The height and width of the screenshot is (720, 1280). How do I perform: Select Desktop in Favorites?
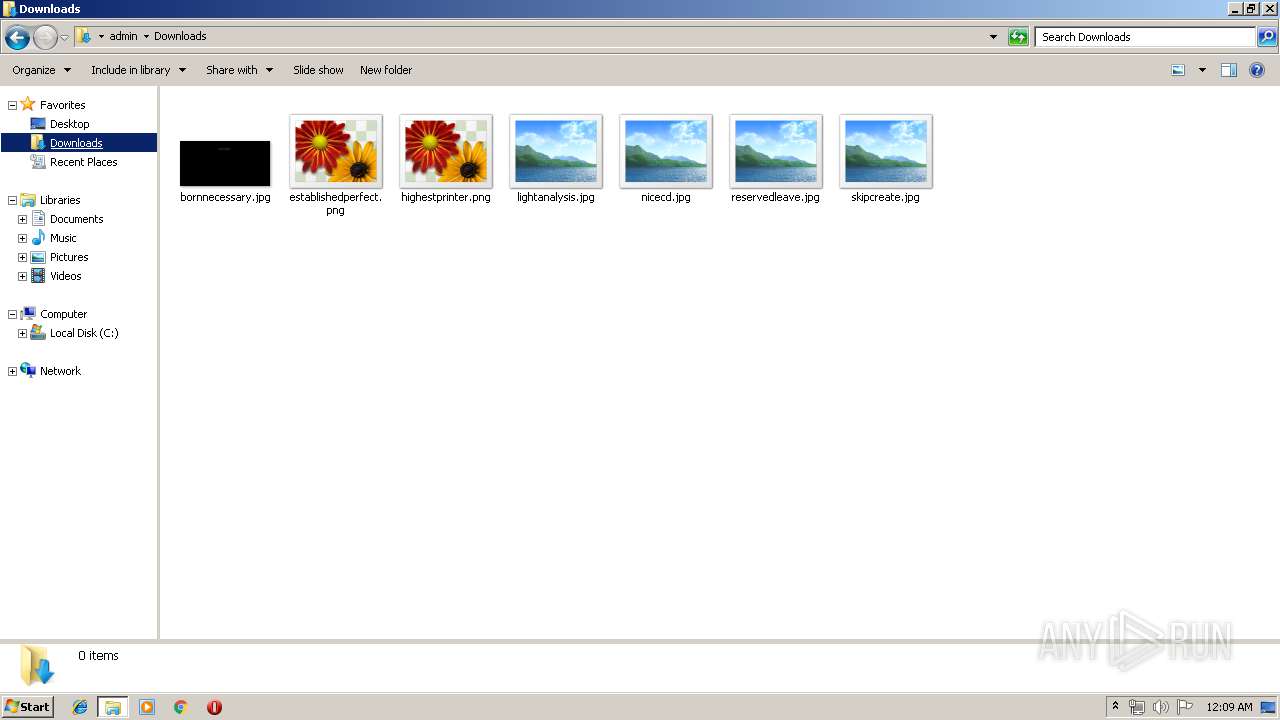coord(69,124)
